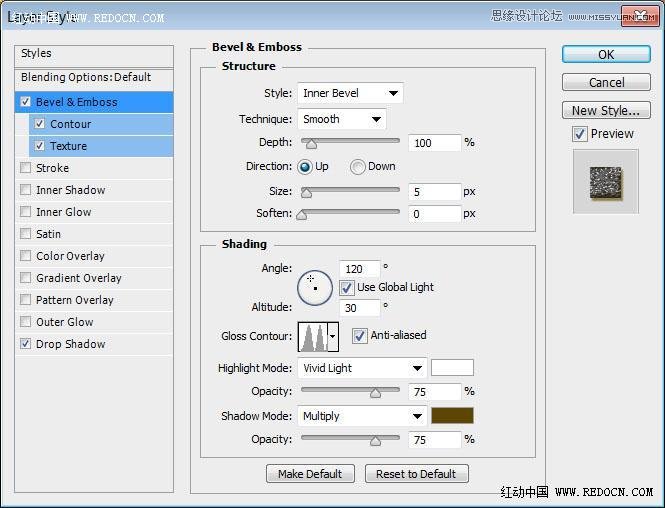Click the Depth percentage input field
The width and height of the screenshot is (665, 508).
click(x=434, y=143)
